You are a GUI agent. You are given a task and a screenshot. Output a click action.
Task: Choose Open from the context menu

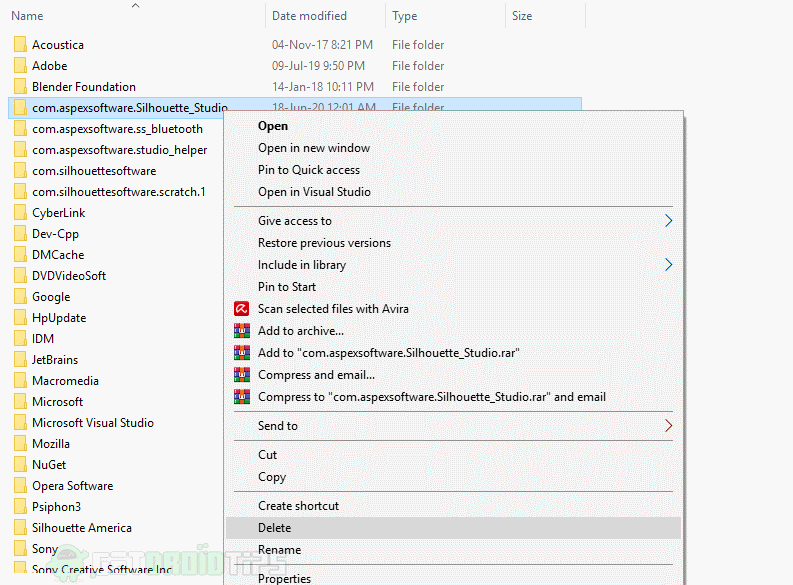[x=273, y=126]
